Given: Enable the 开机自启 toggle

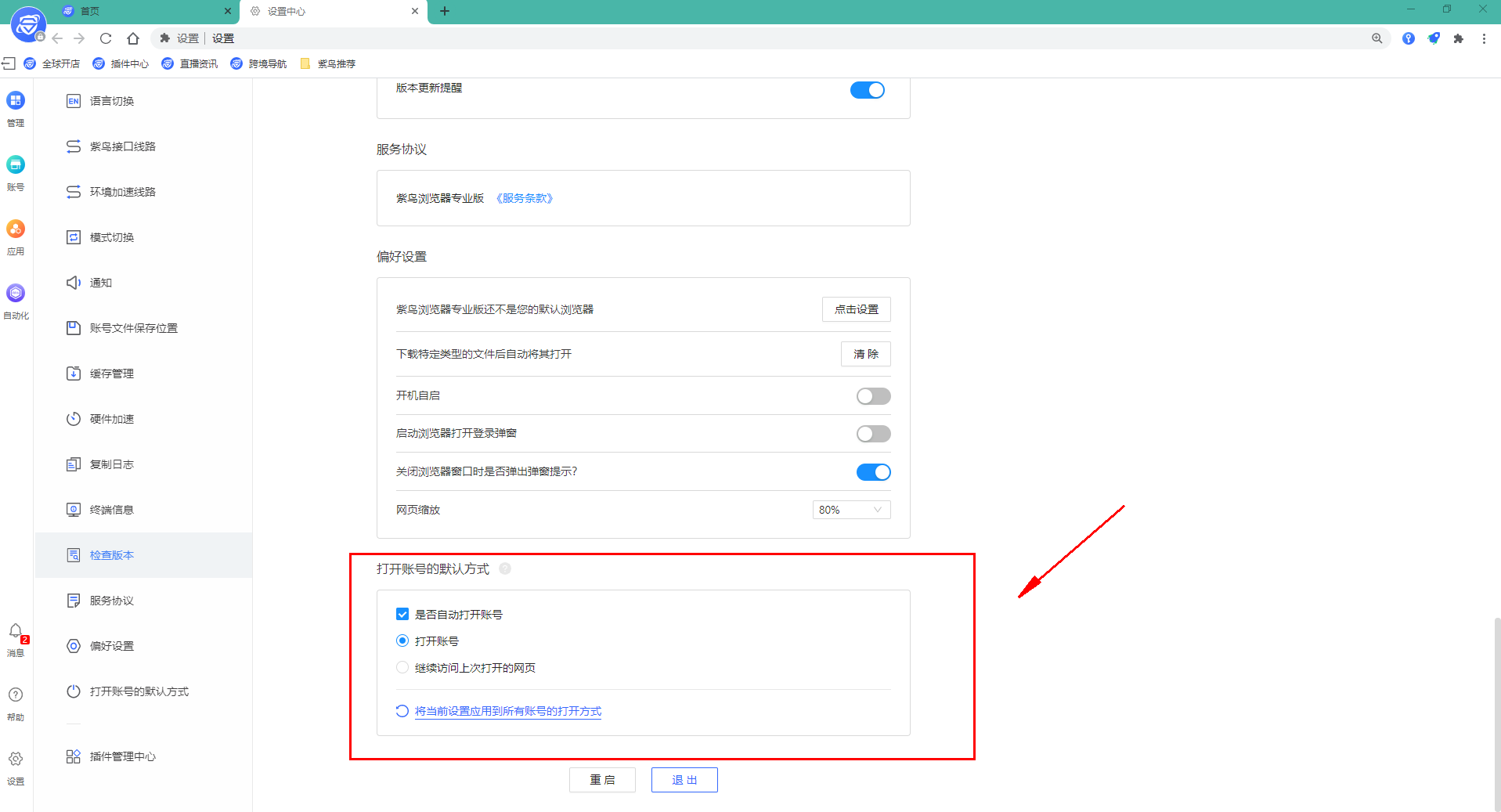Looking at the screenshot, I should point(873,395).
